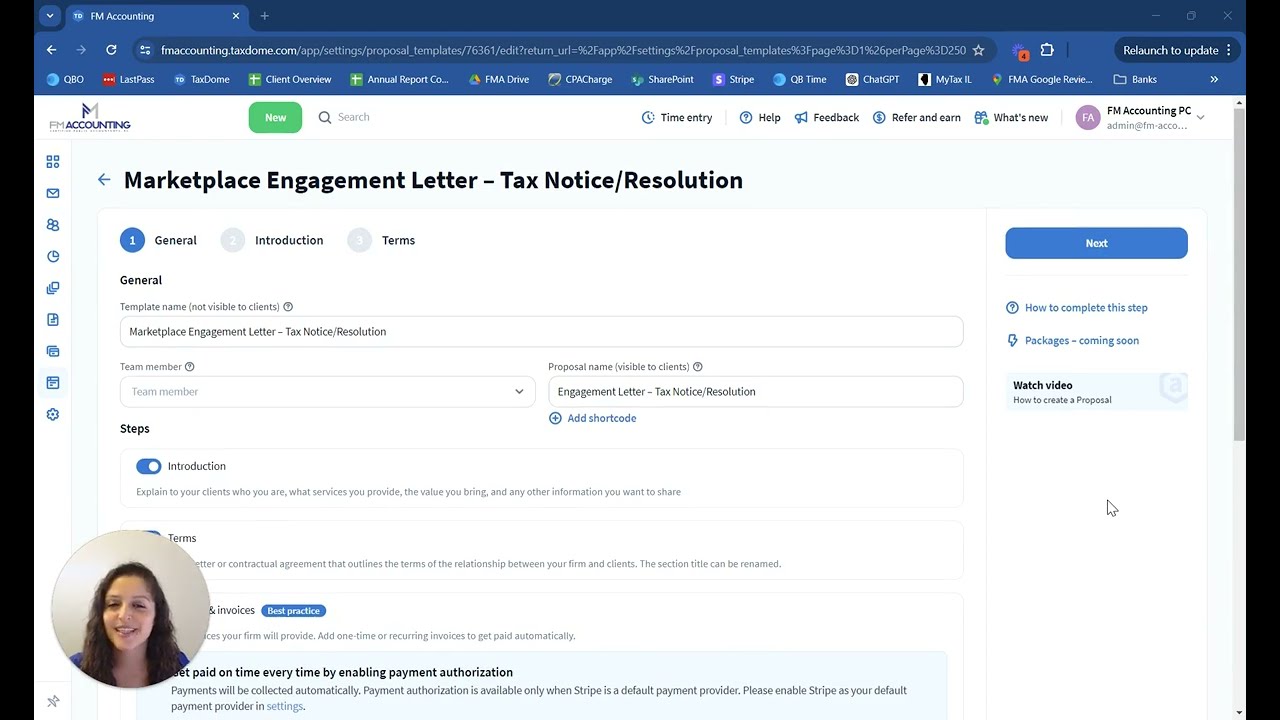Click the Template name help question icon
Screen dimensions: 1280x720
coord(288,307)
